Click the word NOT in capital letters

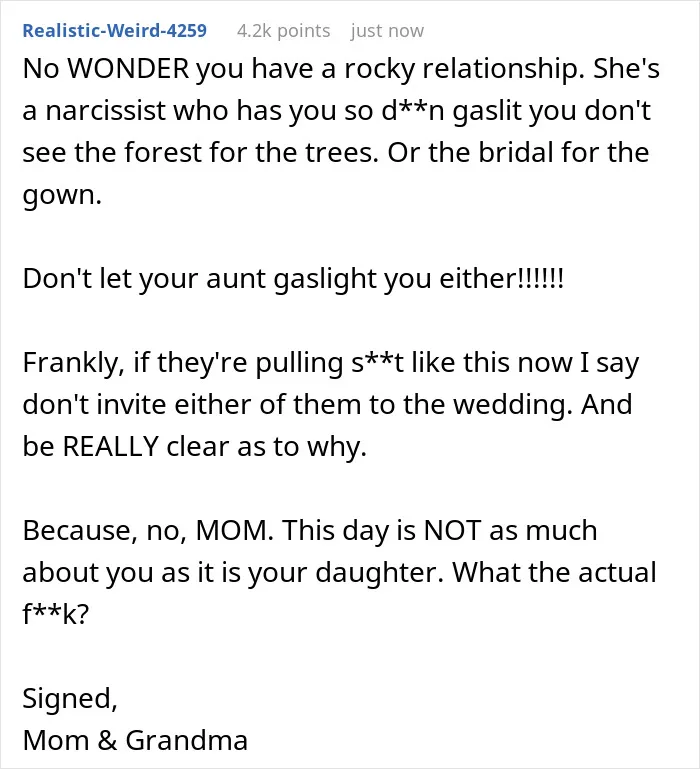click(x=452, y=531)
